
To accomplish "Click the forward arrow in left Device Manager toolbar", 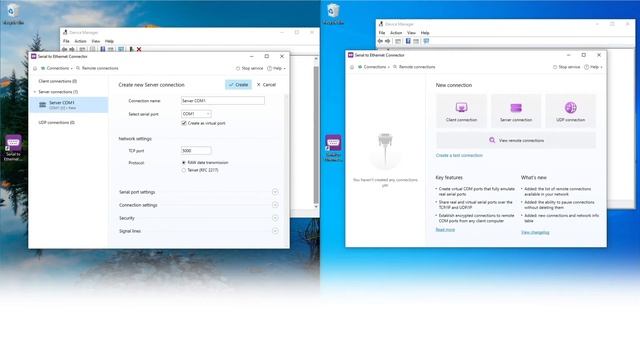I will click(72, 49).
